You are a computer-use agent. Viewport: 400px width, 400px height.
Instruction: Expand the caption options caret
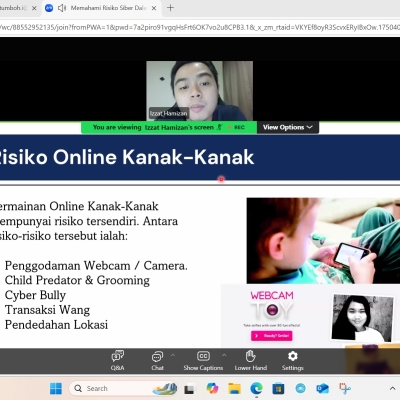[x=224, y=355]
